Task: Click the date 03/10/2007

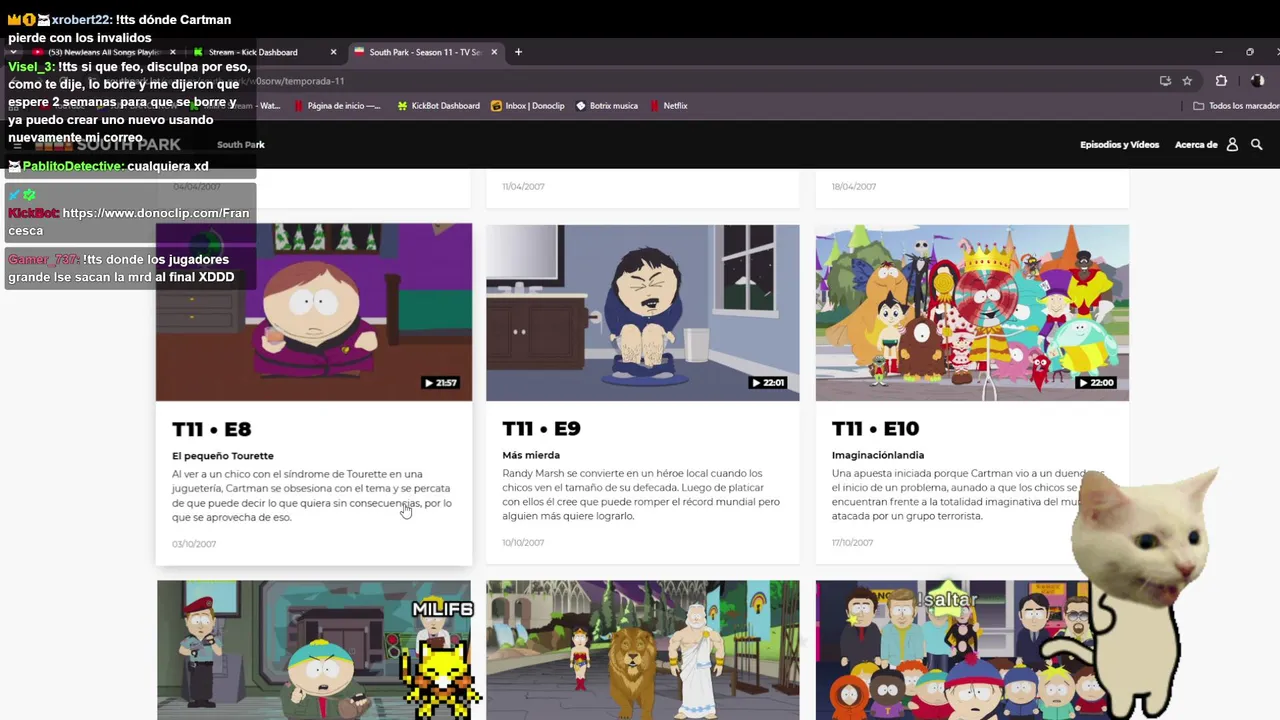Action: [x=194, y=544]
